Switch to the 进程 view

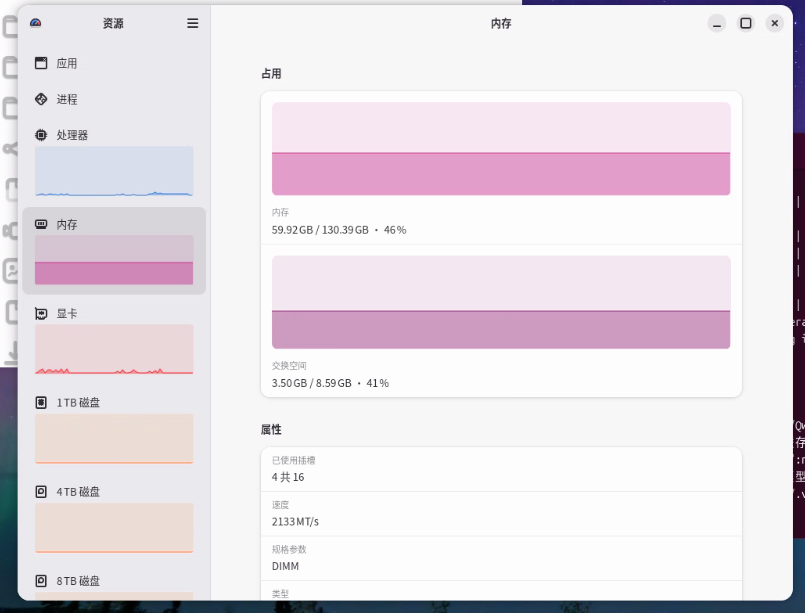tap(114, 99)
